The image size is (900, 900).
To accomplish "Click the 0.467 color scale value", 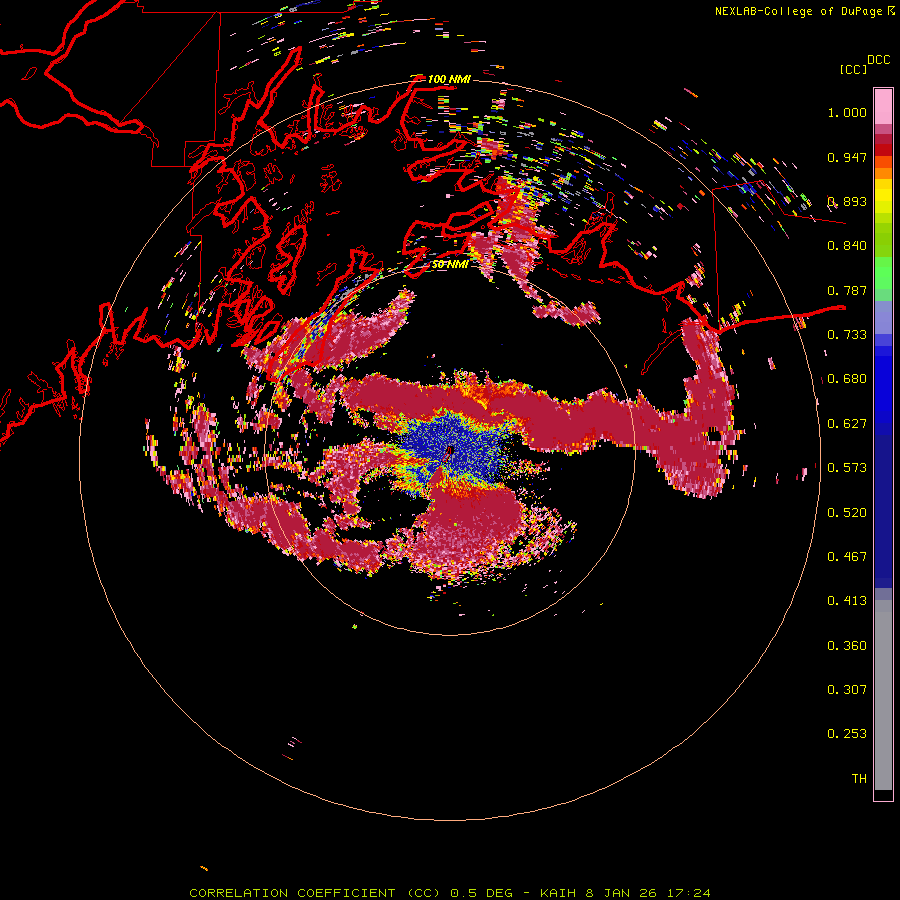I will pos(847,557).
